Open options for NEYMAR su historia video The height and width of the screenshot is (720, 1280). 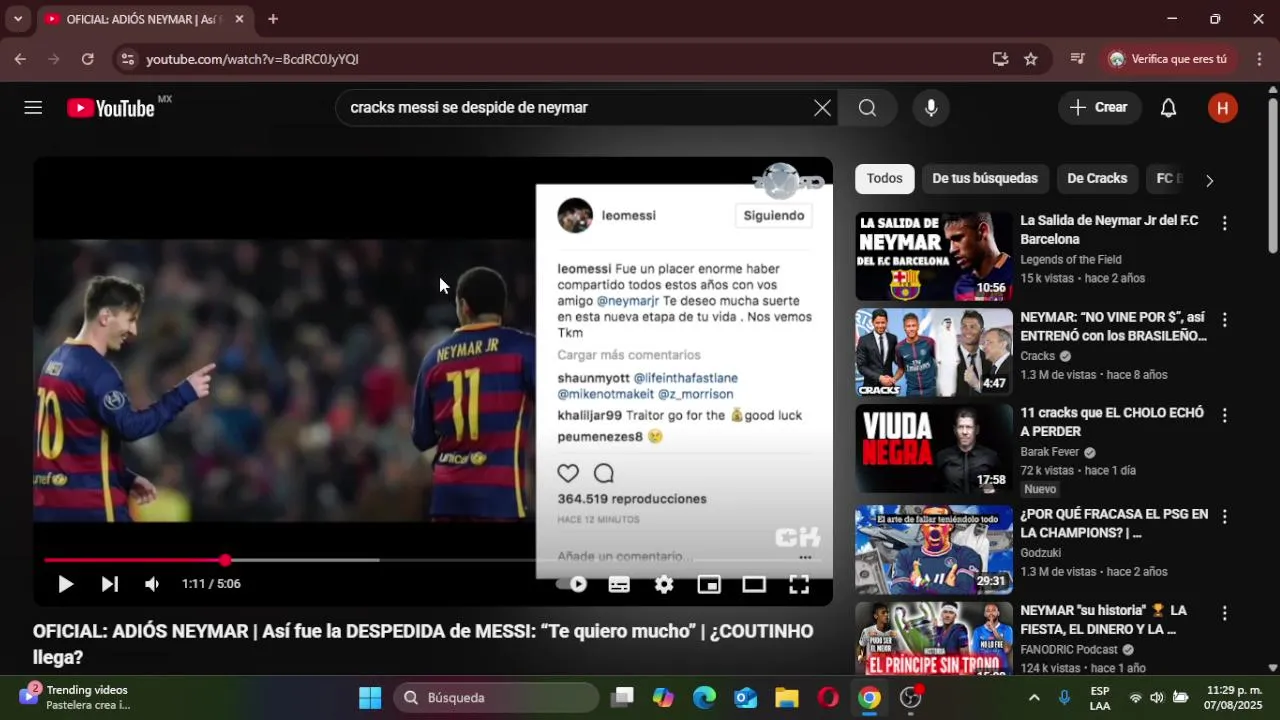point(1224,613)
